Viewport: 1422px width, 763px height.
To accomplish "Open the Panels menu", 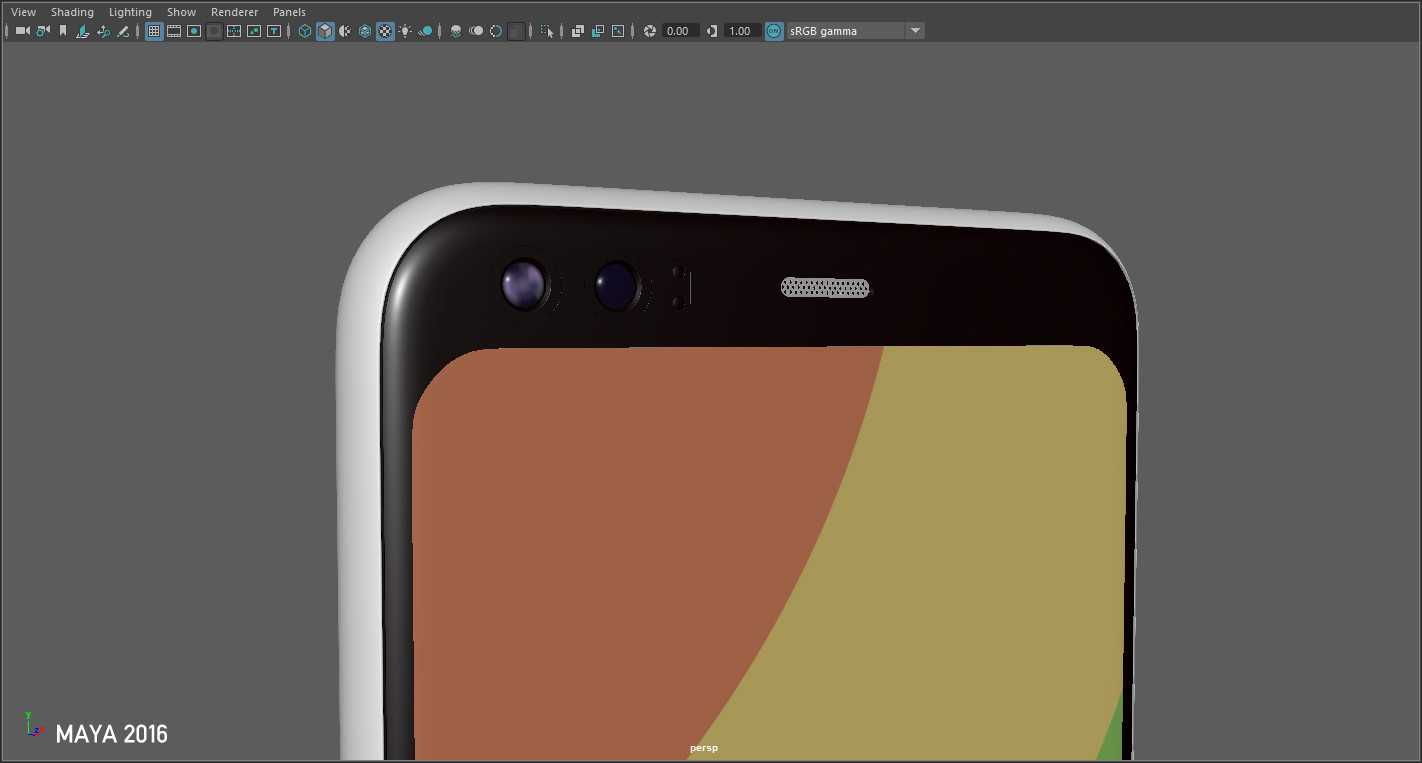I will tap(289, 11).
